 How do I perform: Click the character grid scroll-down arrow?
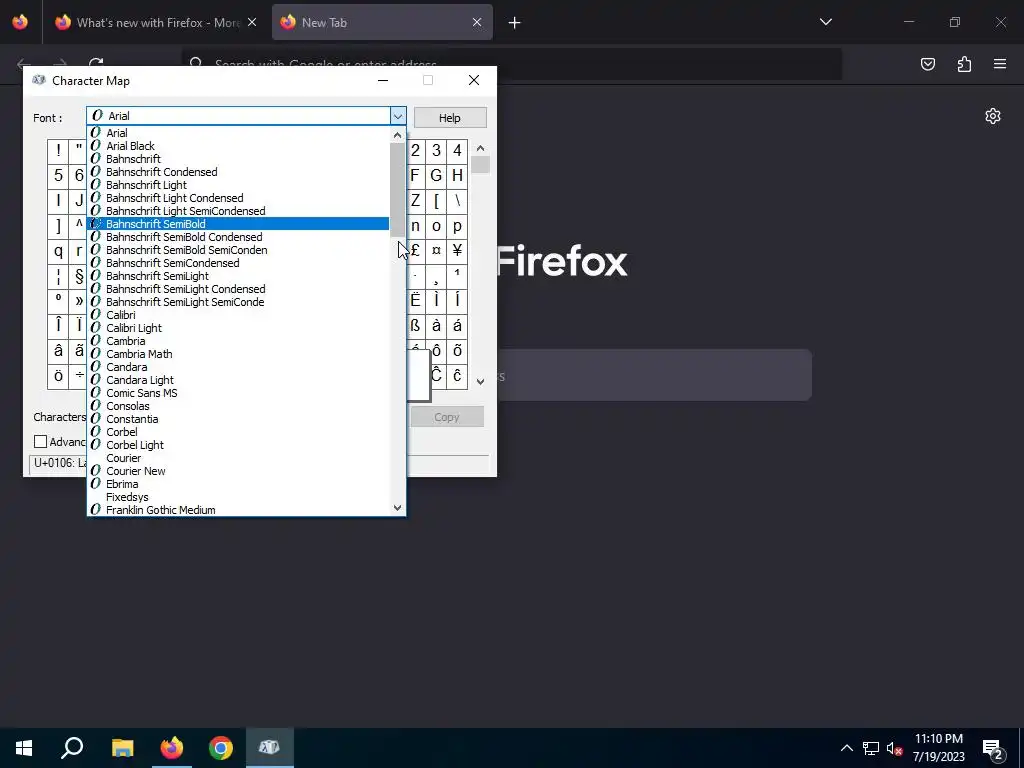pos(480,382)
